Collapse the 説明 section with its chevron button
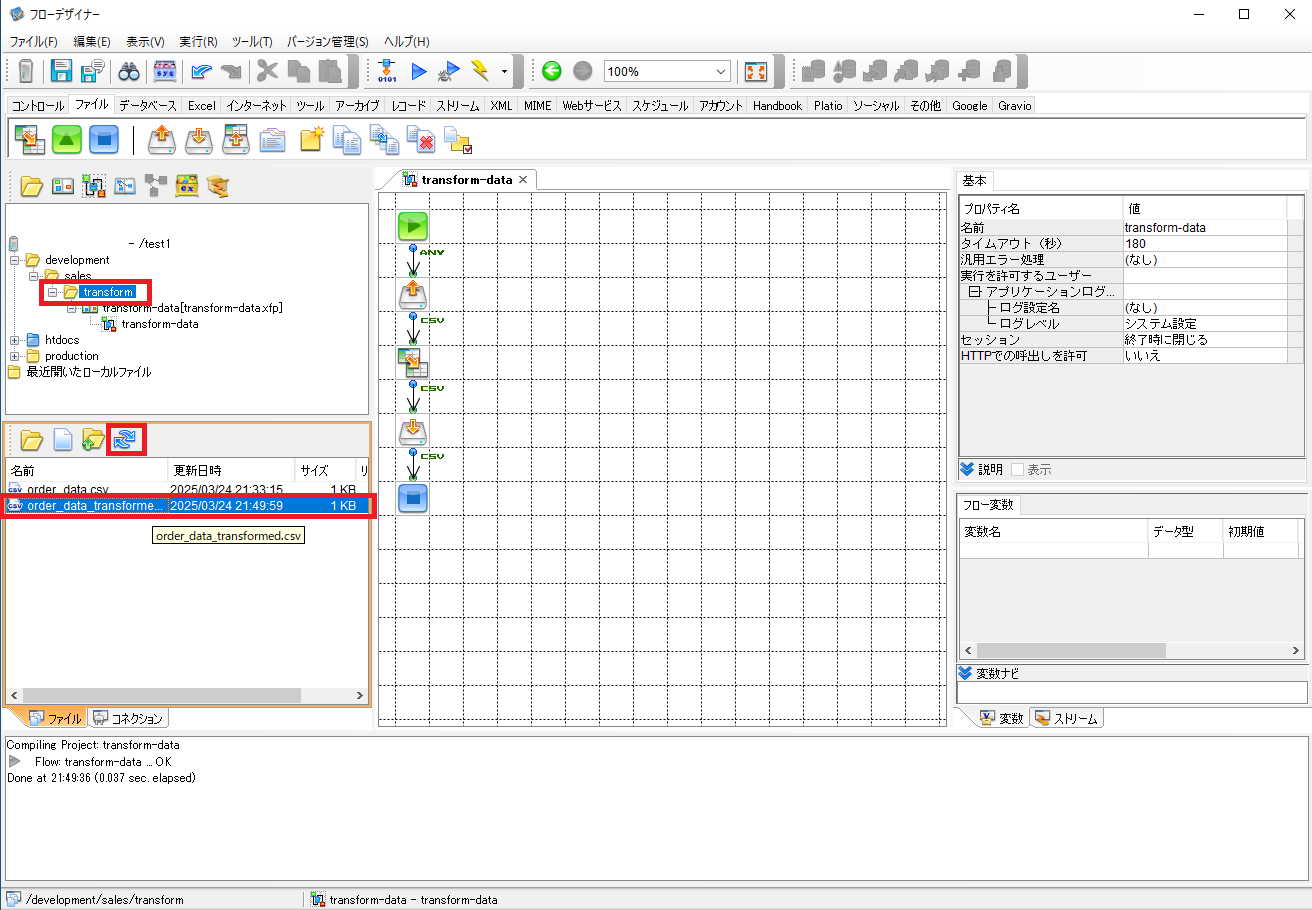The height and width of the screenshot is (910, 1312). point(969,468)
